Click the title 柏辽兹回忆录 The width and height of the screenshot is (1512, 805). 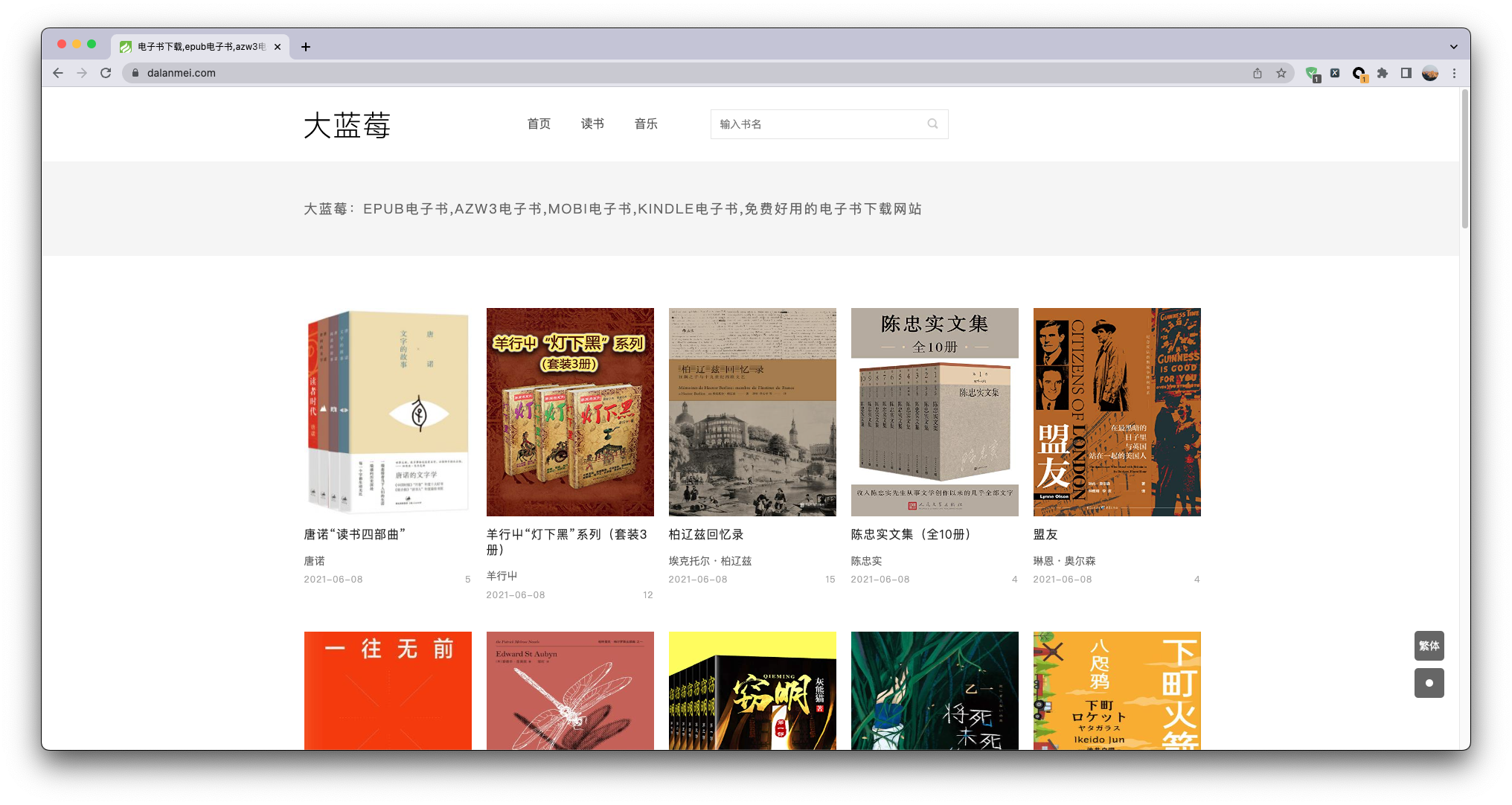[706, 534]
